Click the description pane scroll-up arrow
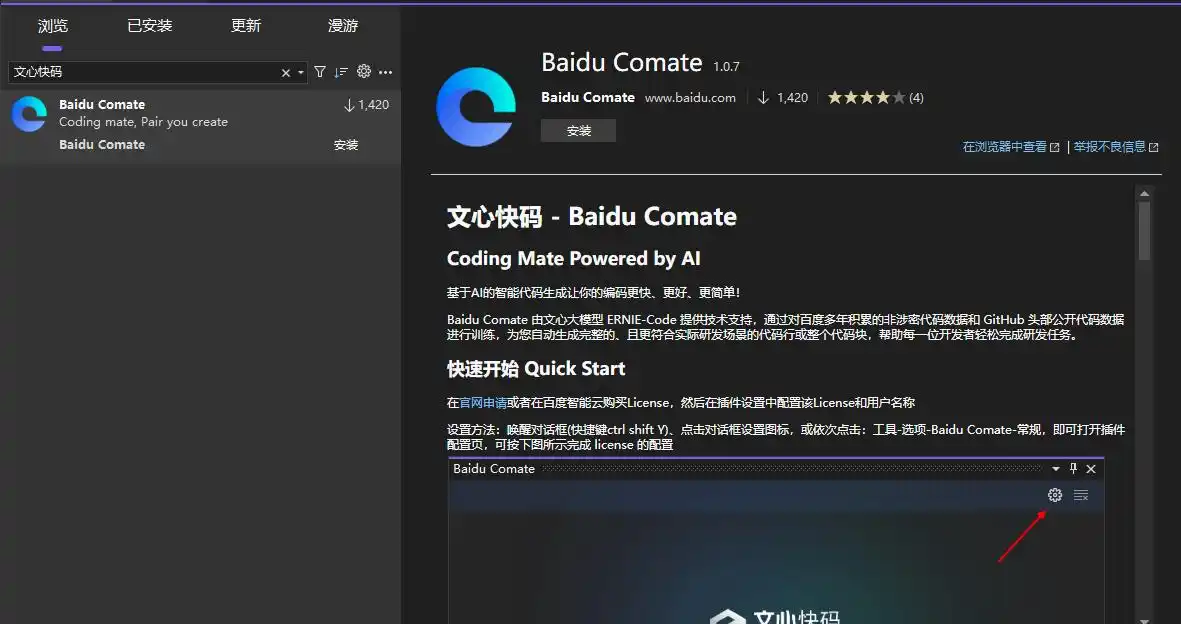 pos(1144,193)
